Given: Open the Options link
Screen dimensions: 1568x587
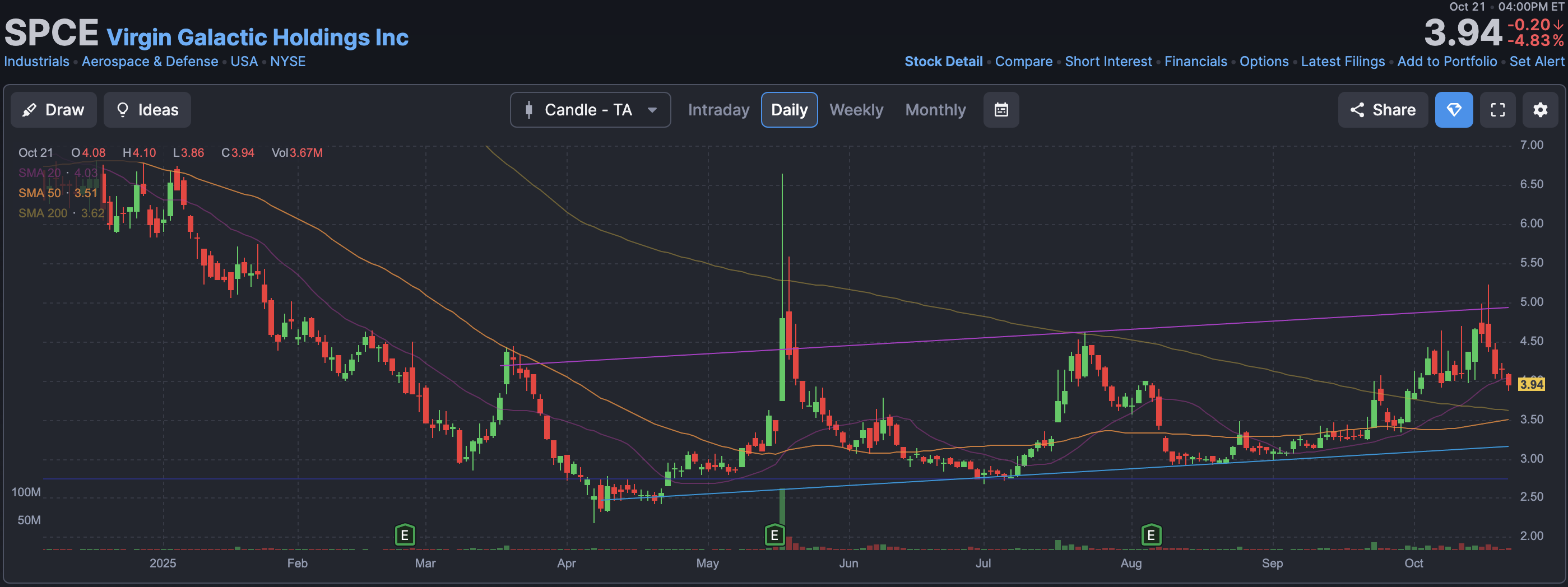Looking at the screenshot, I should 1264,62.
